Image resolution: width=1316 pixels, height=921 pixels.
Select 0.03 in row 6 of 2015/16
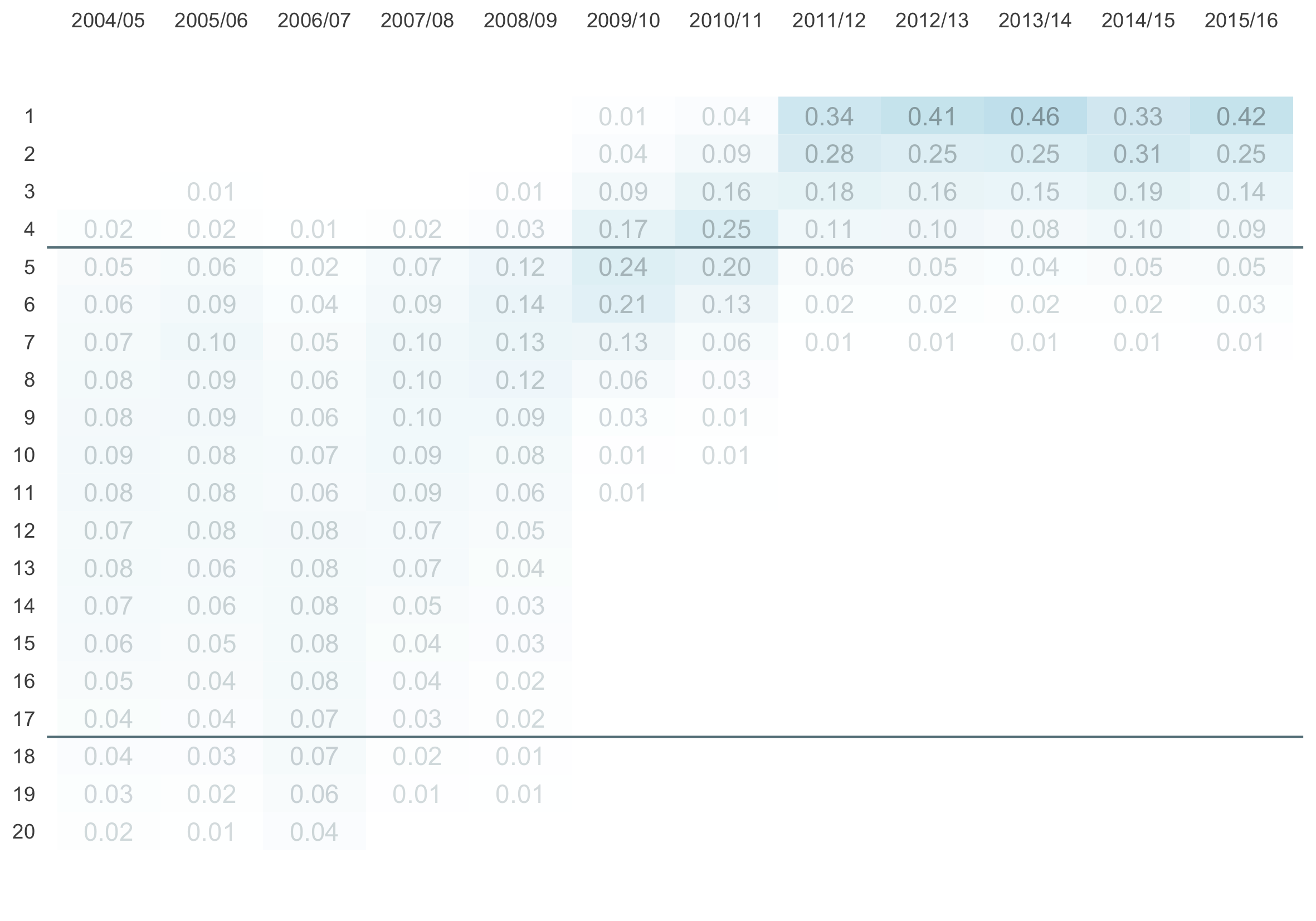(1241, 304)
